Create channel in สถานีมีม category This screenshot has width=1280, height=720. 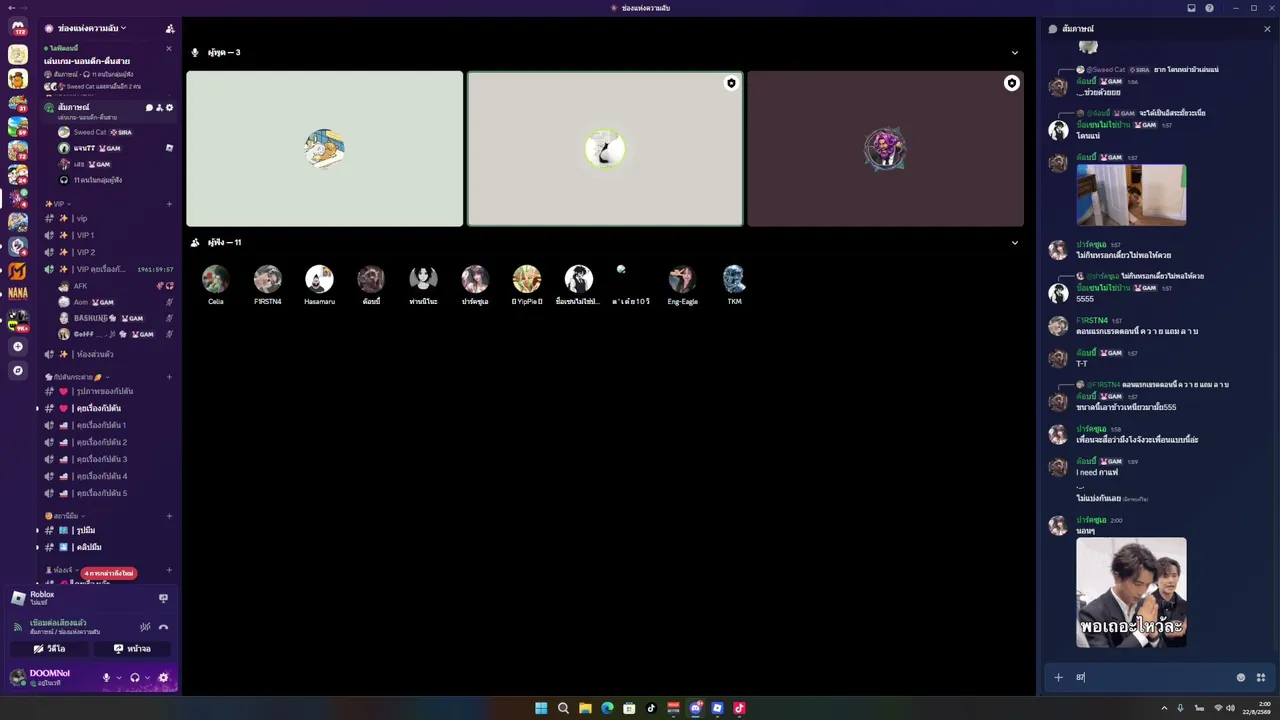169,516
